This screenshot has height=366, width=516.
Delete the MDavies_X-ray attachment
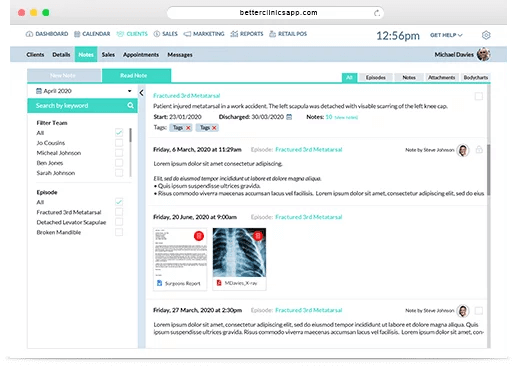pyautogui.click(x=258, y=236)
